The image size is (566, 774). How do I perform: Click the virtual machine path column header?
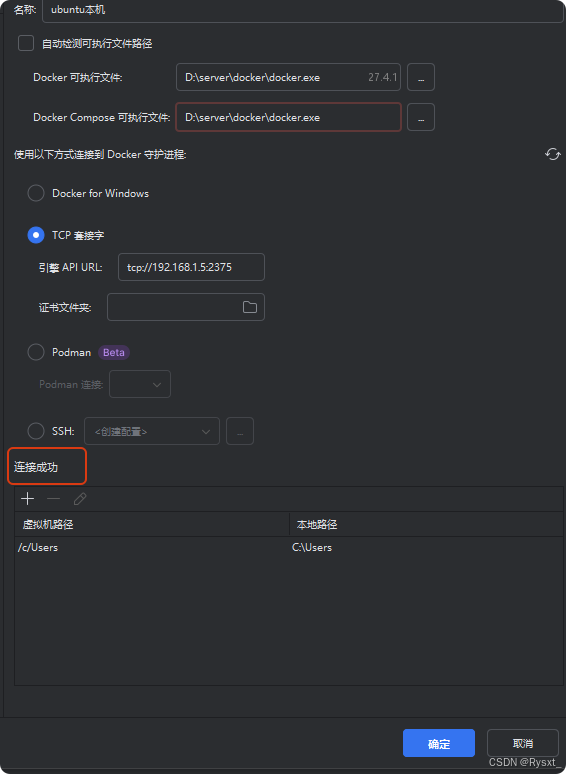pyautogui.click(x=152, y=524)
